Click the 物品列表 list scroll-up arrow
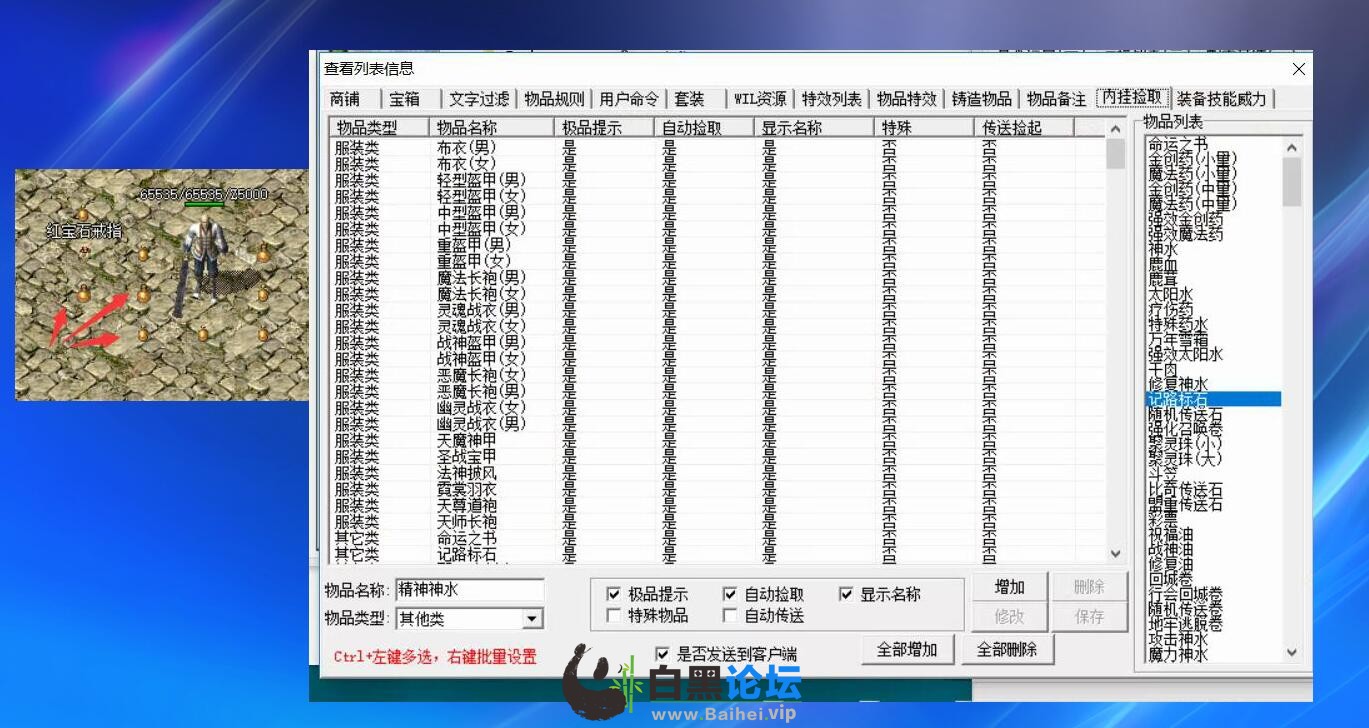This screenshot has height=728, width=1369. tap(1291, 148)
